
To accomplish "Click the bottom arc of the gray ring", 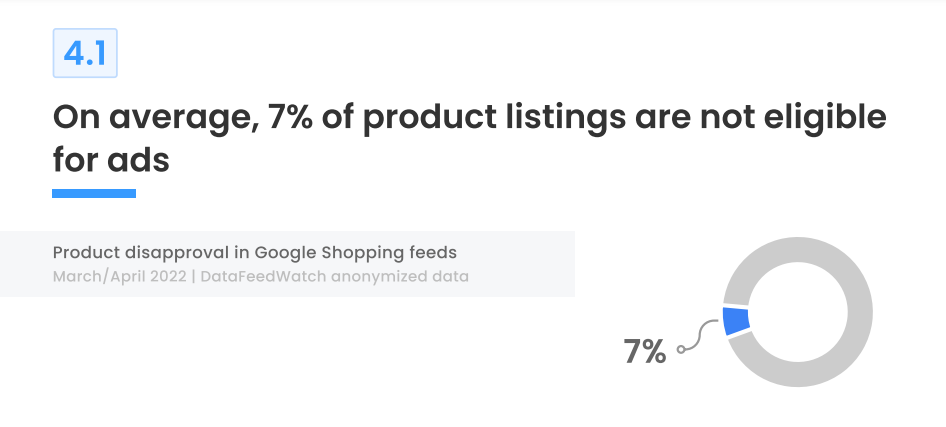I will 798,375.
